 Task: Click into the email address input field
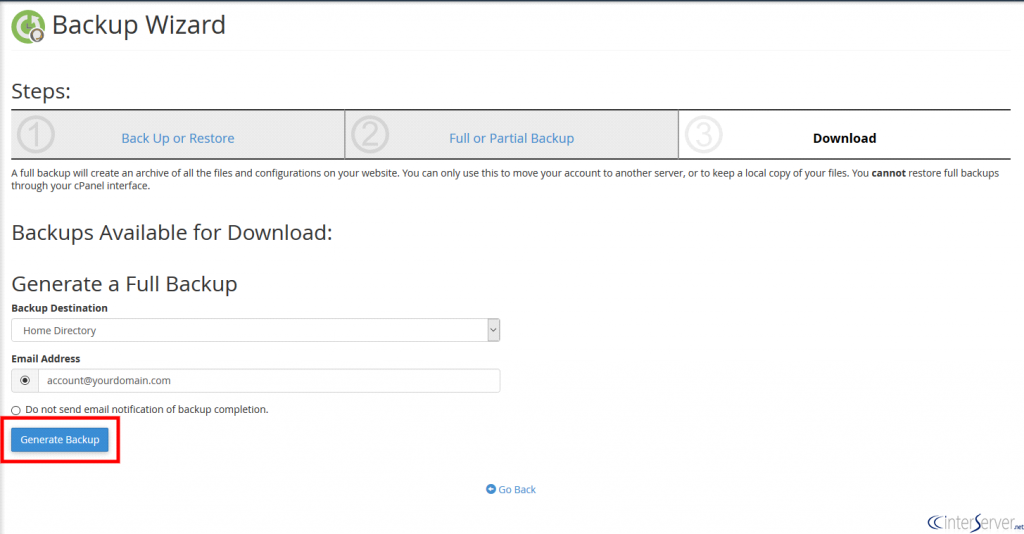click(268, 380)
